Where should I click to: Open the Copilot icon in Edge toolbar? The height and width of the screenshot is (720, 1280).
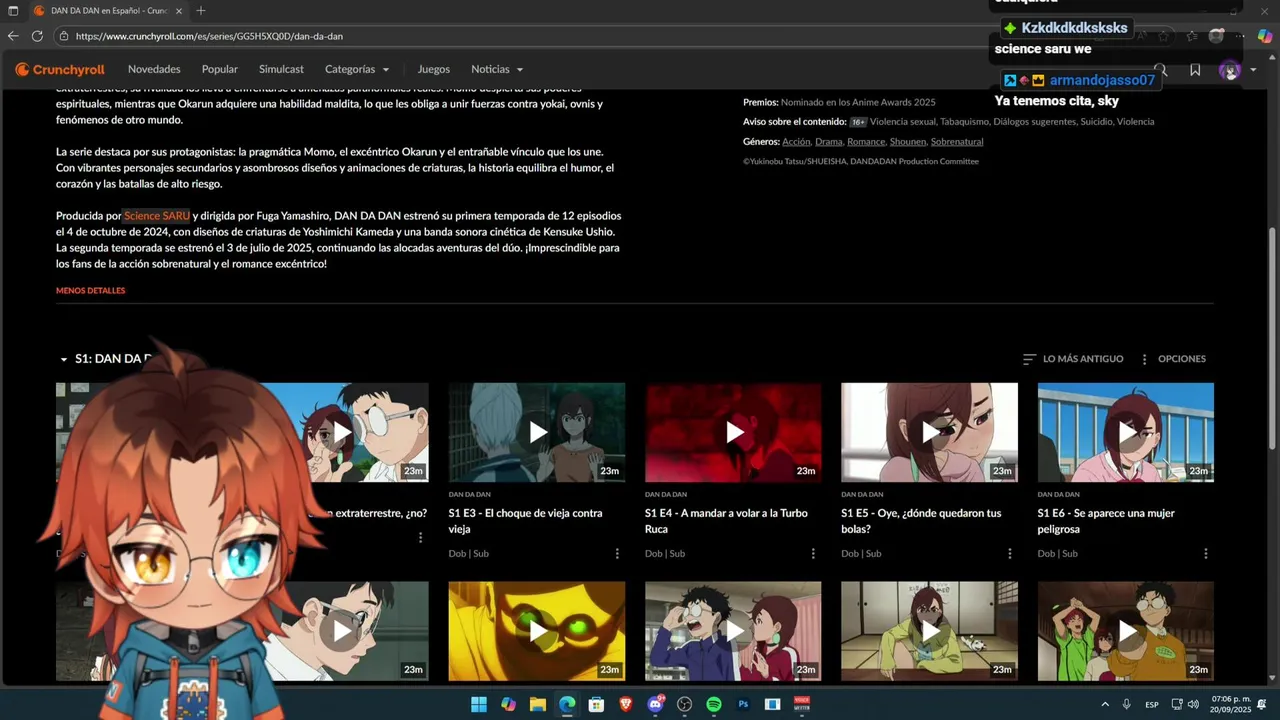click(1265, 36)
